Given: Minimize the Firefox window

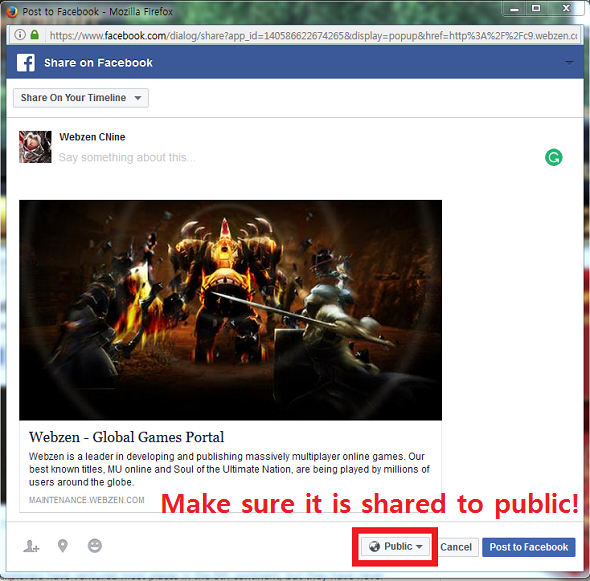Looking at the screenshot, I should pos(514,9).
